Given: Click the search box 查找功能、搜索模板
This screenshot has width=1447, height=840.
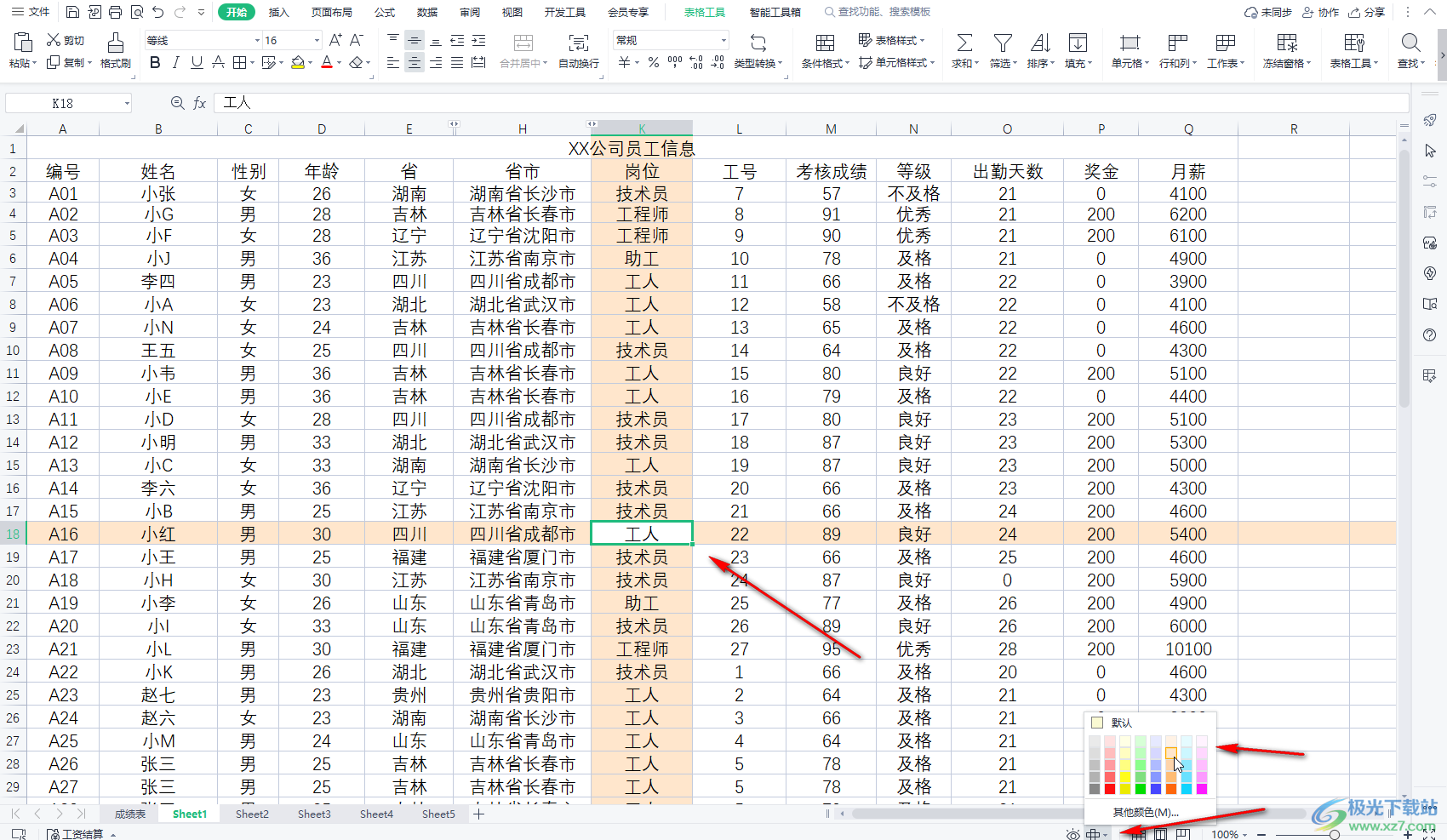Looking at the screenshot, I should (877, 12).
